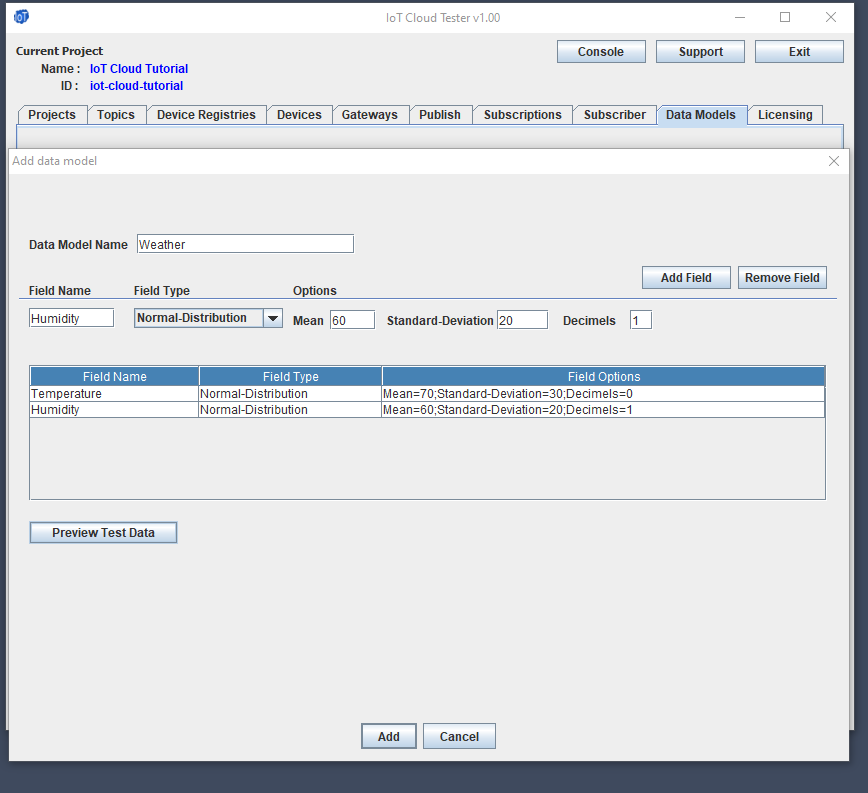This screenshot has height=793, width=868.
Task: Open the Licensing tab
Action: click(785, 115)
